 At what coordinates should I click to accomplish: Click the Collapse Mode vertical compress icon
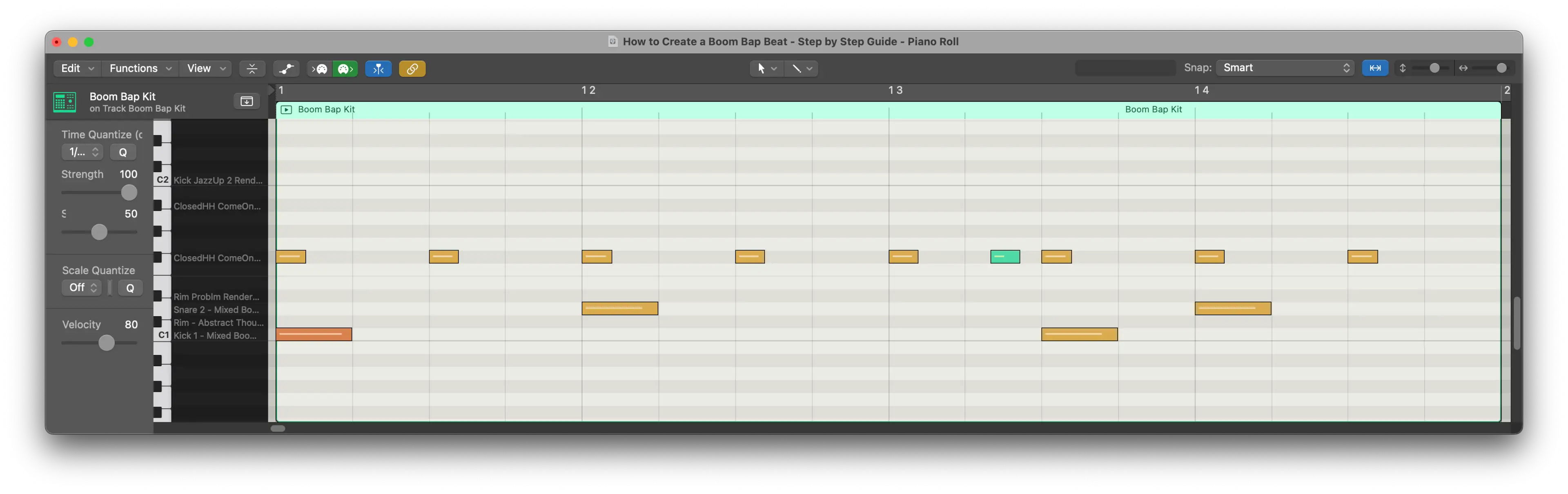[x=252, y=69]
